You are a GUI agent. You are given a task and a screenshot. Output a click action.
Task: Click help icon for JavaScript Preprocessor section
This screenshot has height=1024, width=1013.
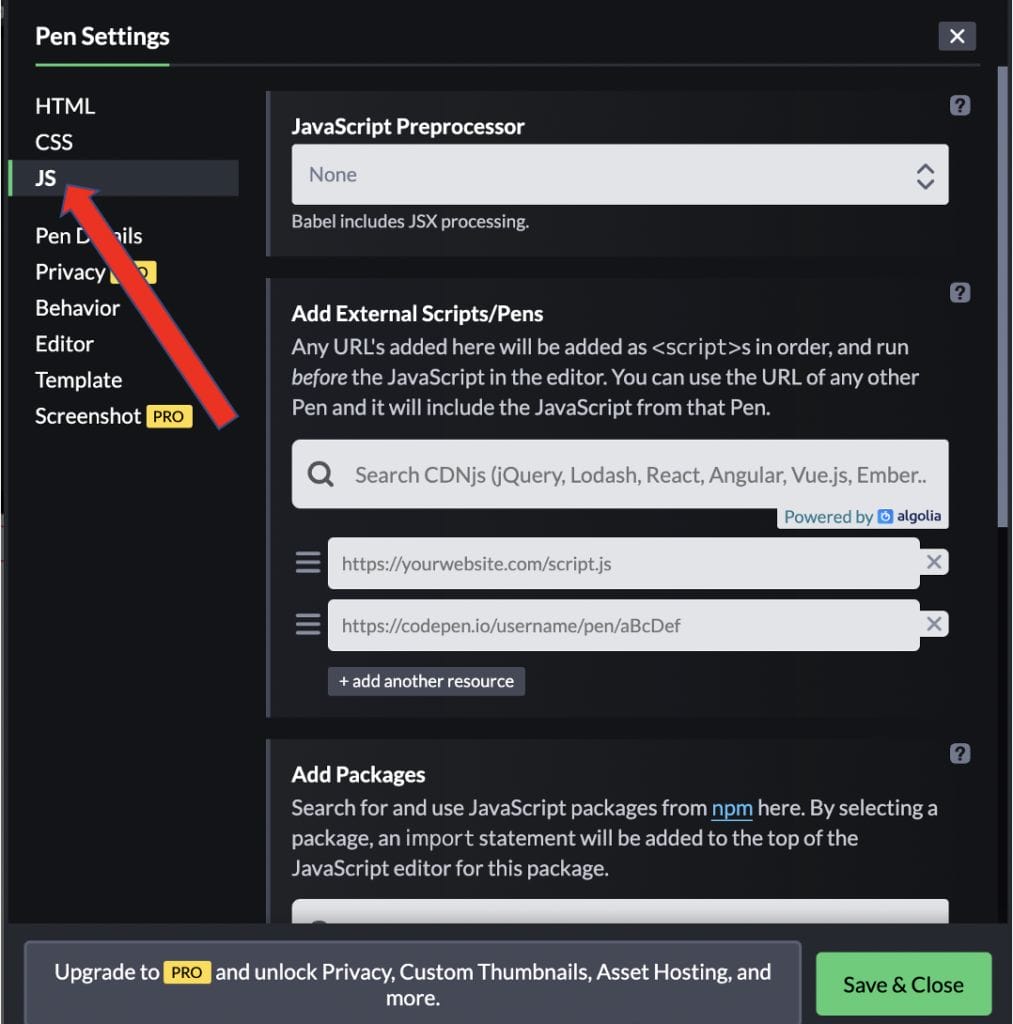[x=959, y=105]
